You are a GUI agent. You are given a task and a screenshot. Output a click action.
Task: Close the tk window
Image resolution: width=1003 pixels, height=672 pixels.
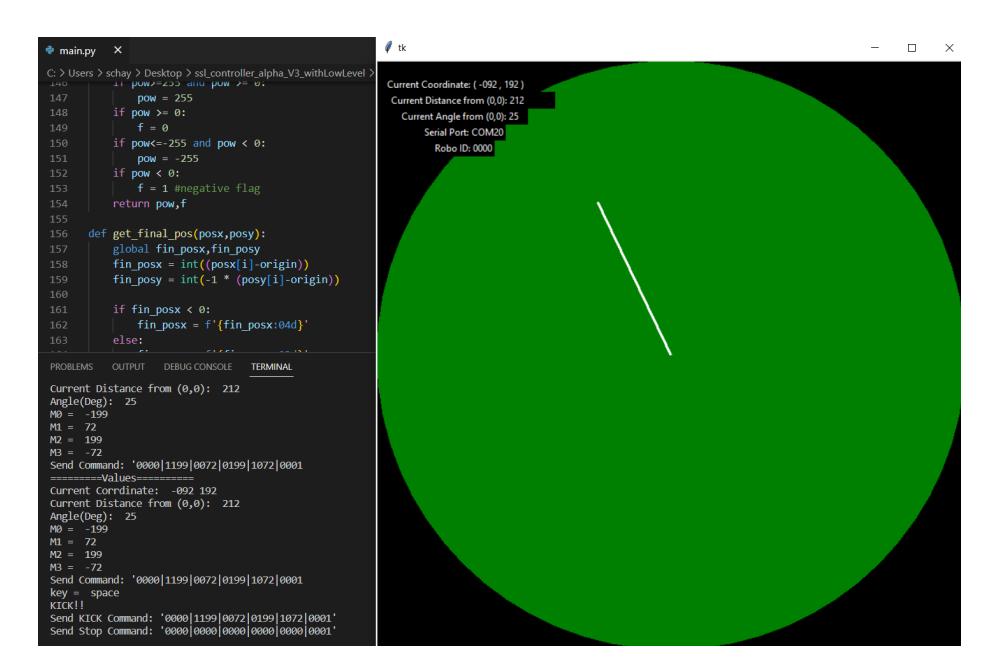(x=949, y=47)
